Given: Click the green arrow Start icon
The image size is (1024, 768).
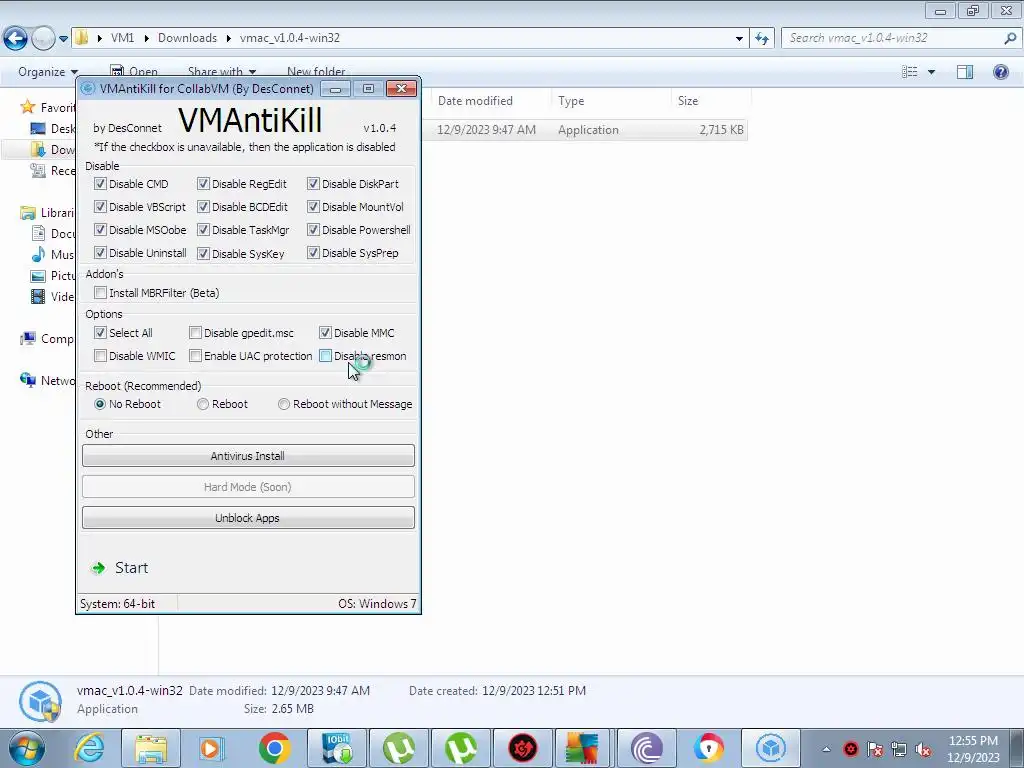Looking at the screenshot, I should (x=99, y=568).
